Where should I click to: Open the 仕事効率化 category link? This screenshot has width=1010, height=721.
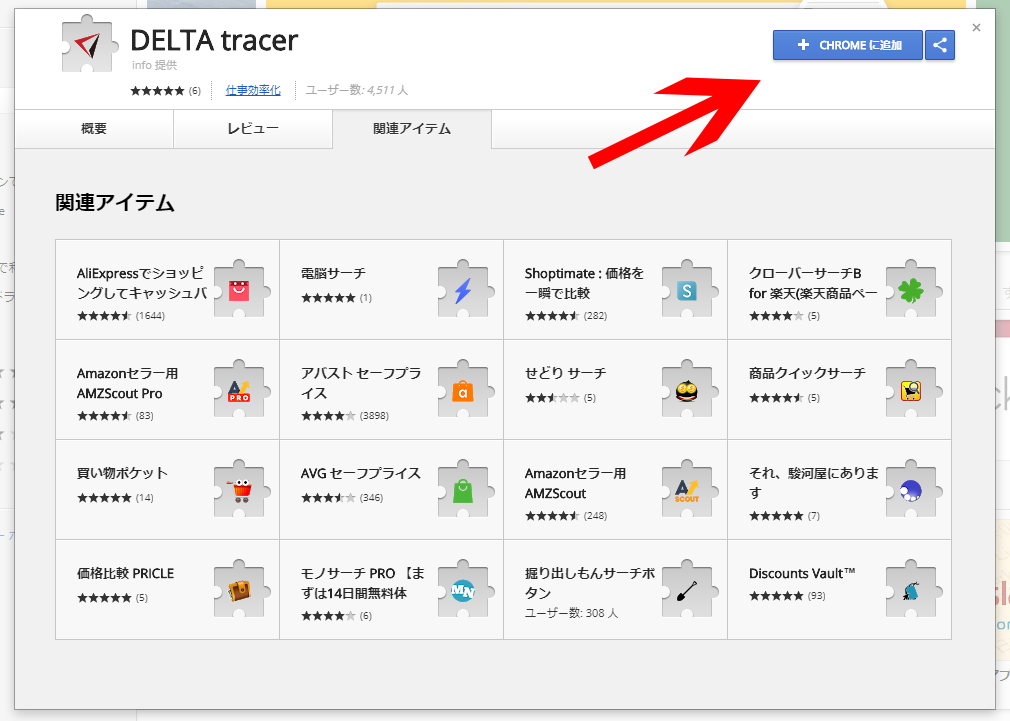pyautogui.click(x=253, y=90)
